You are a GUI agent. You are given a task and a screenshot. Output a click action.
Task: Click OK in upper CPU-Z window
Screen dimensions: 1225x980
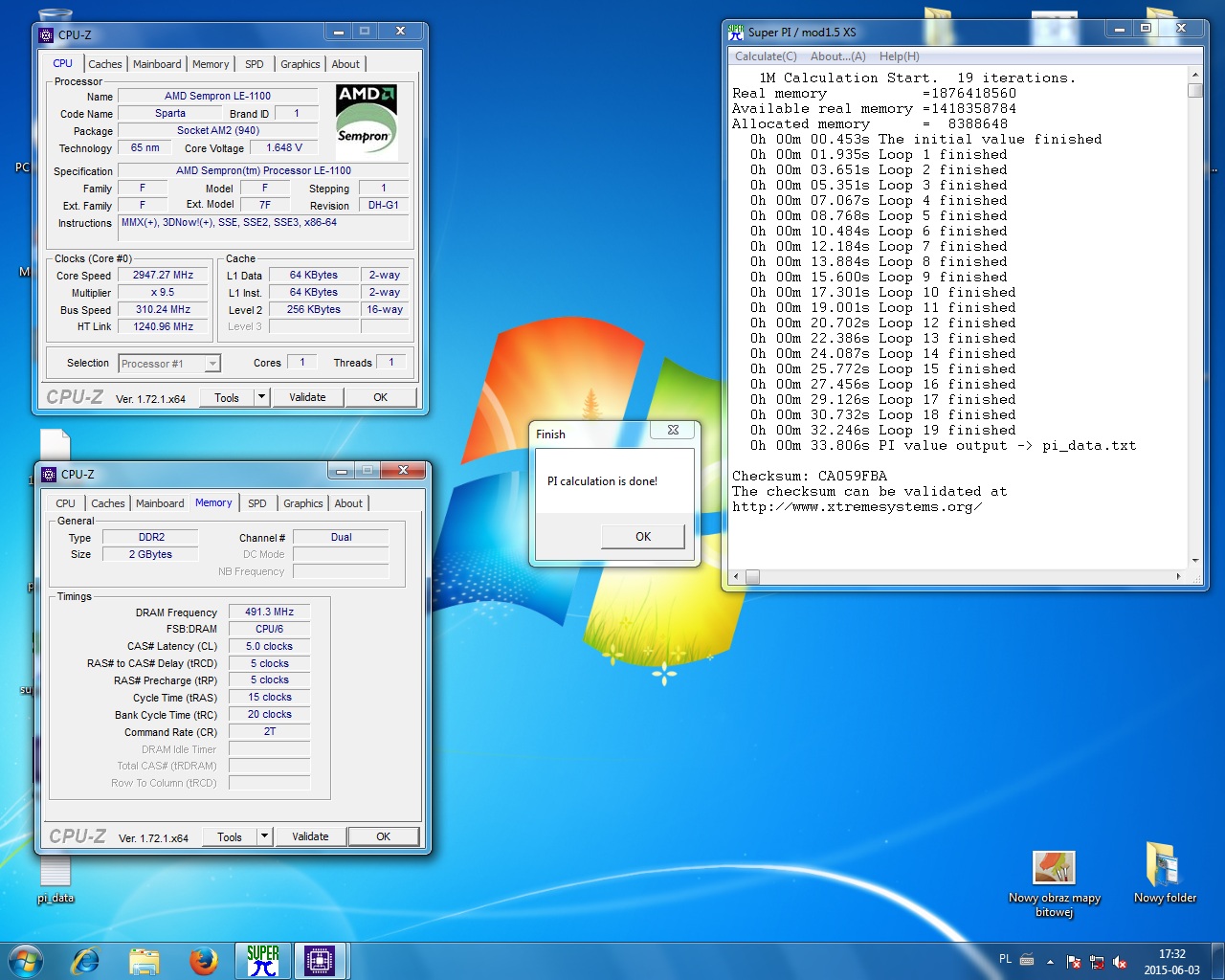tap(380, 397)
